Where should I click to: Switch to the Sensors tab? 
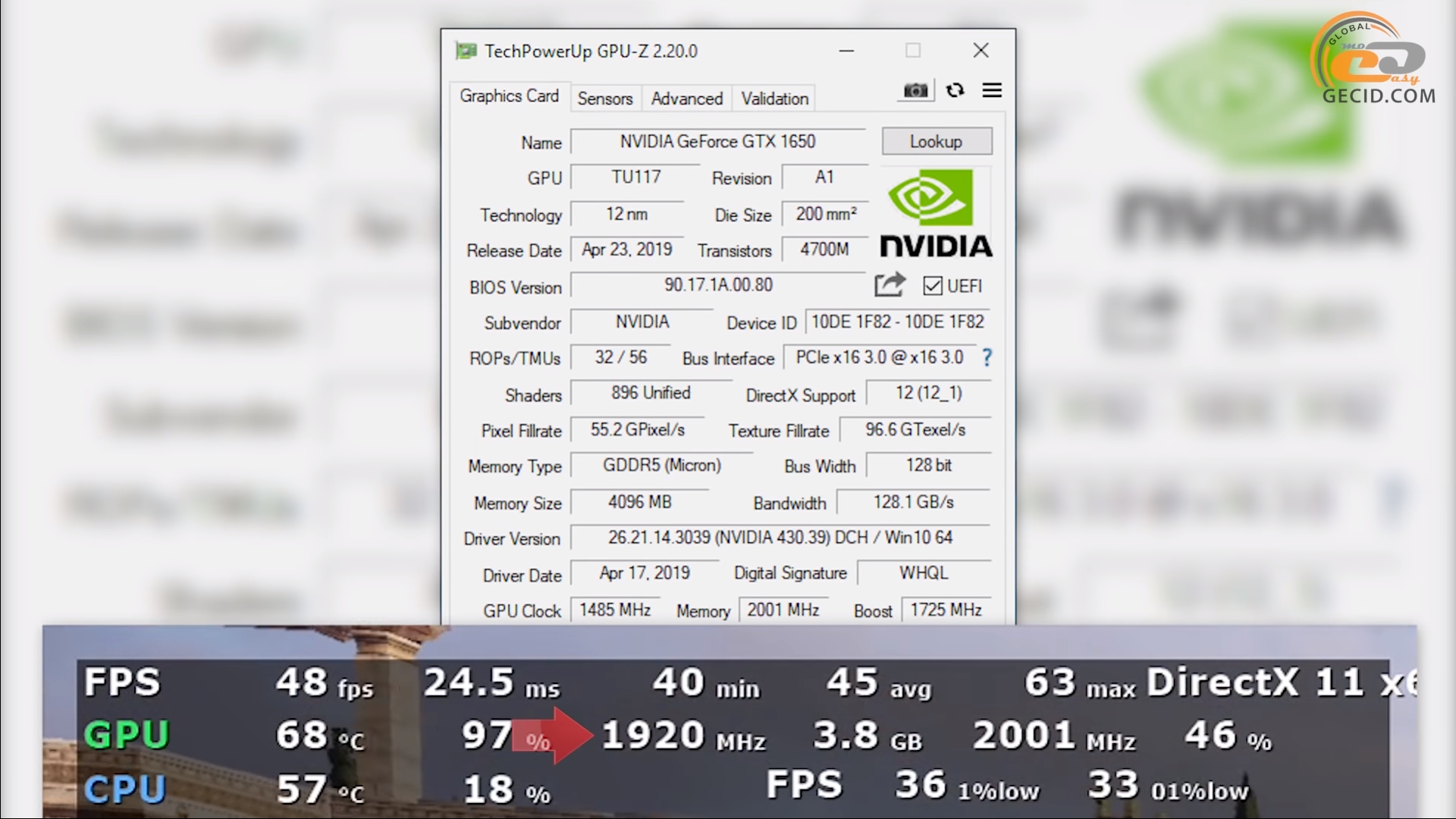[605, 99]
